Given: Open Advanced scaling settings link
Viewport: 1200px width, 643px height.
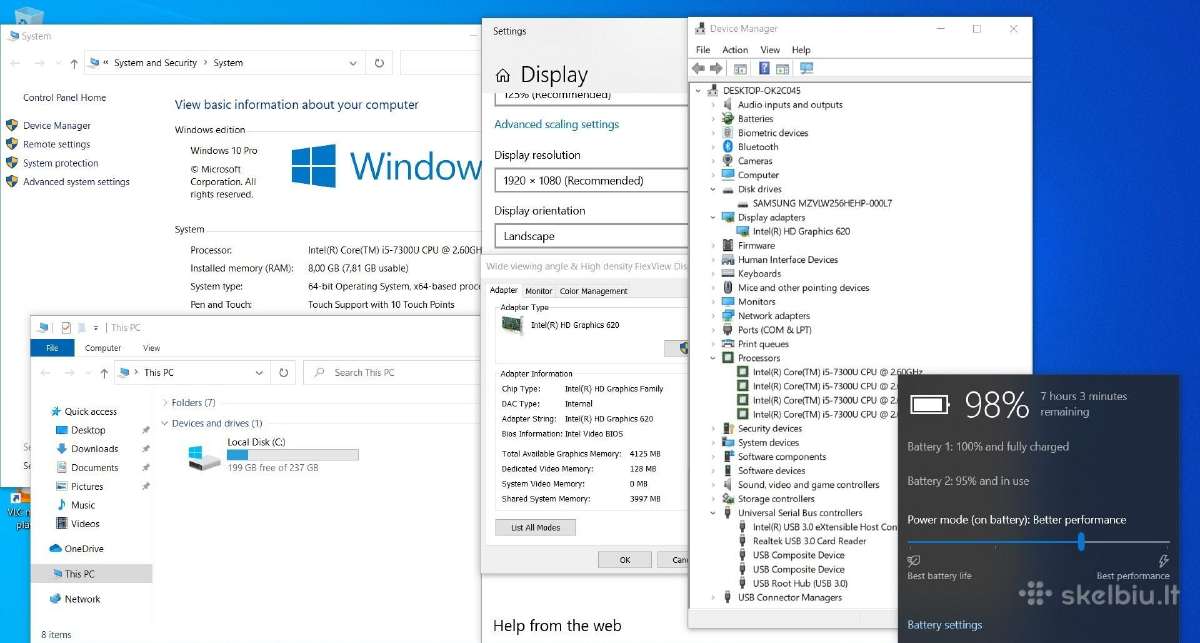Looking at the screenshot, I should tap(557, 125).
